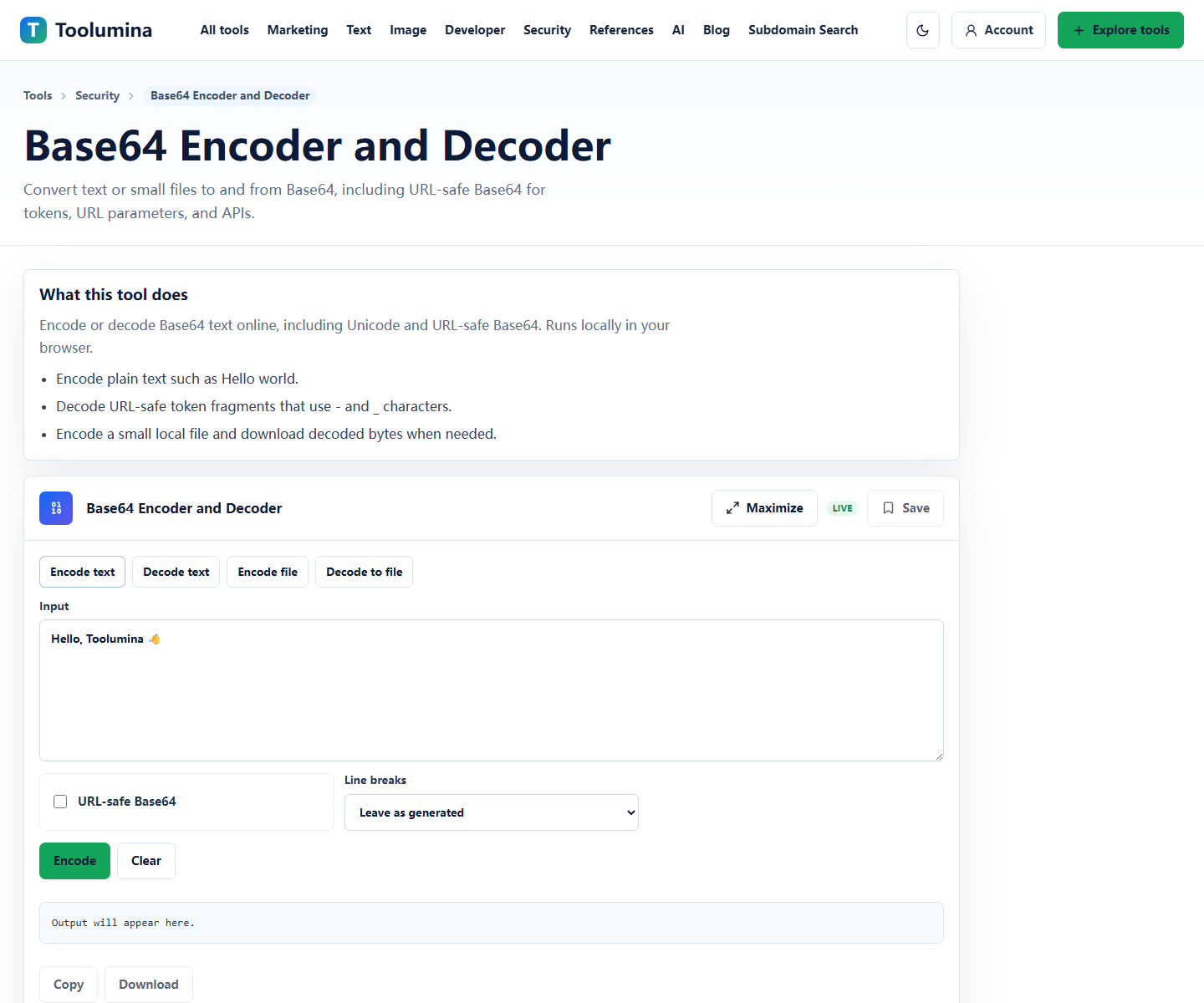This screenshot has width=1204, height=1003.
Task: Open the AI nav item
Action: [678, 30]
